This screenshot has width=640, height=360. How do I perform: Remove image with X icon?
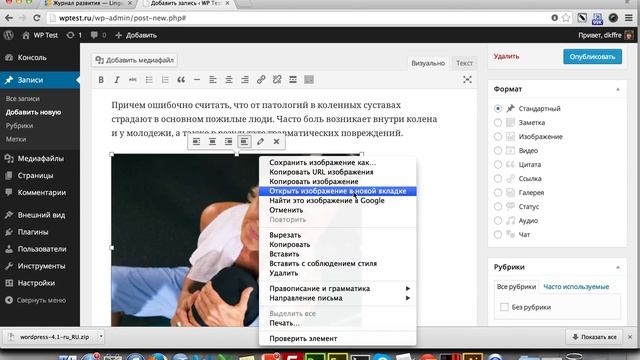tap(276, 142)
